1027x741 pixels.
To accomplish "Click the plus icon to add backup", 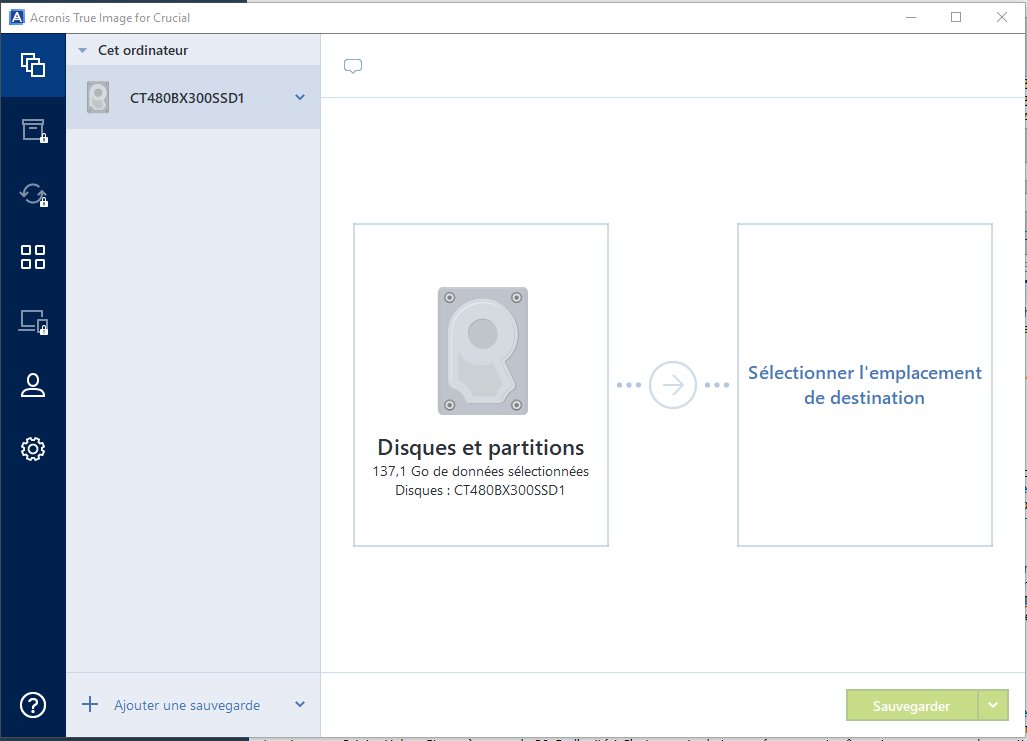I will point(90,705).
